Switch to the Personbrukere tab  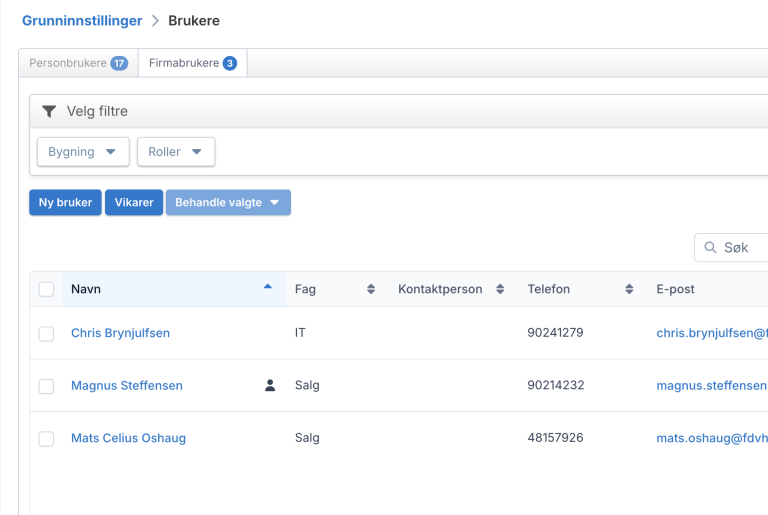point(78,63)
